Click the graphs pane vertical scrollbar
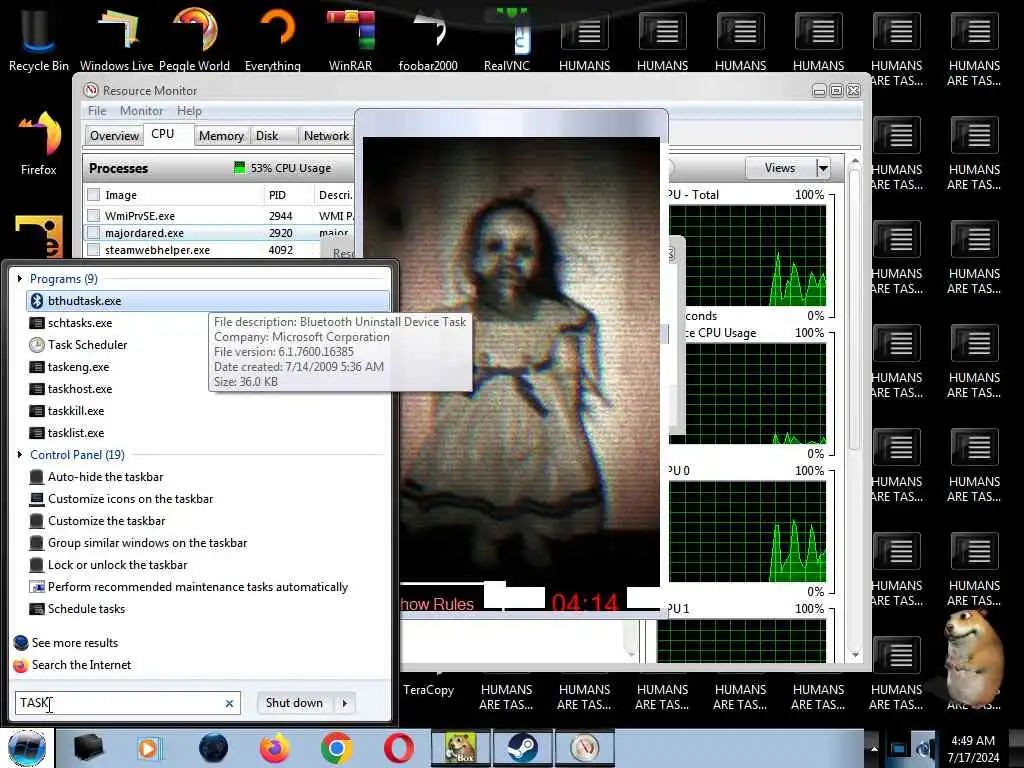 [854, 408]
